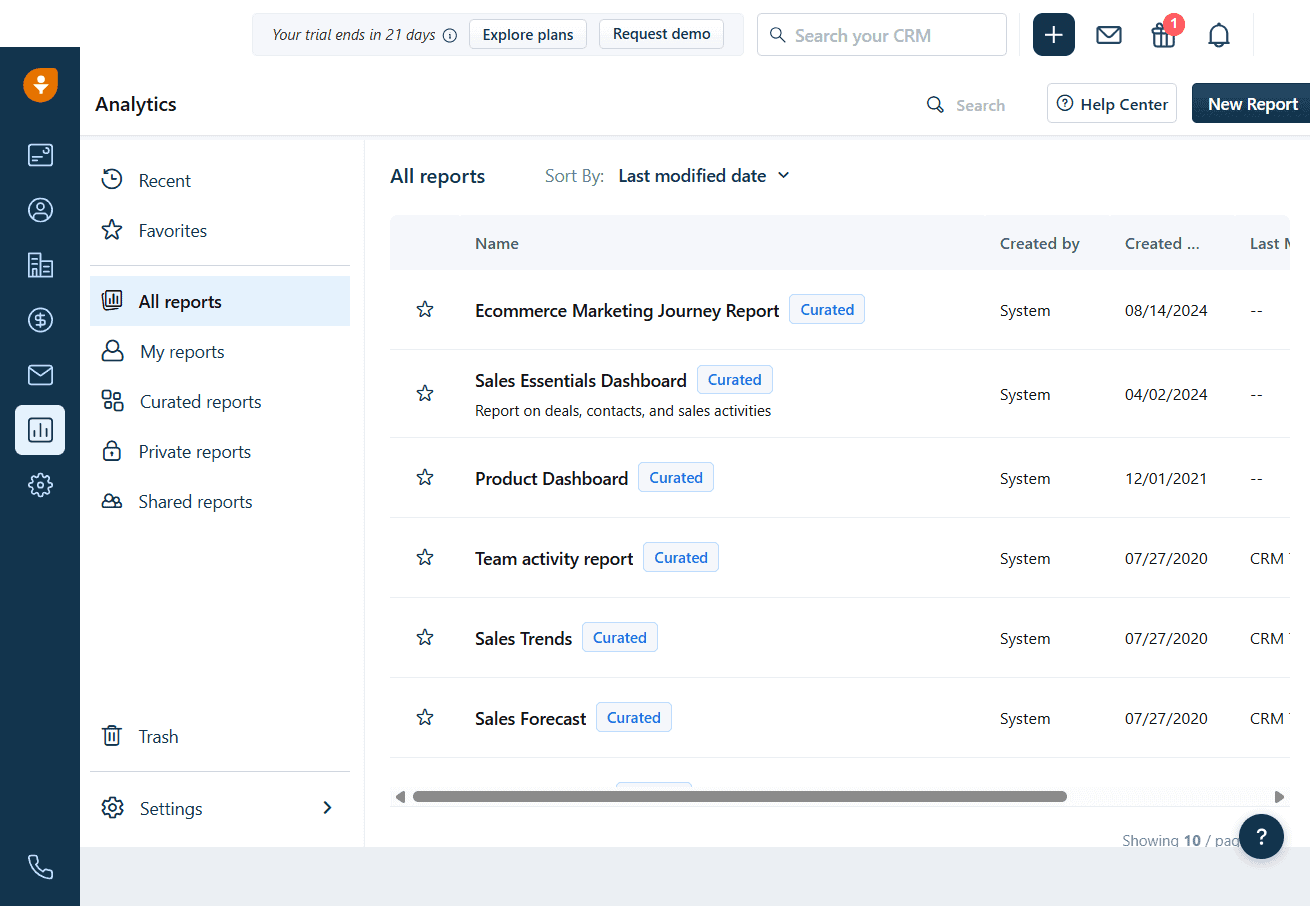The width and height of the screenshot is (1310, 906).
Task: Click the gift box icon with badge
Action: [x=1163, y=36]
